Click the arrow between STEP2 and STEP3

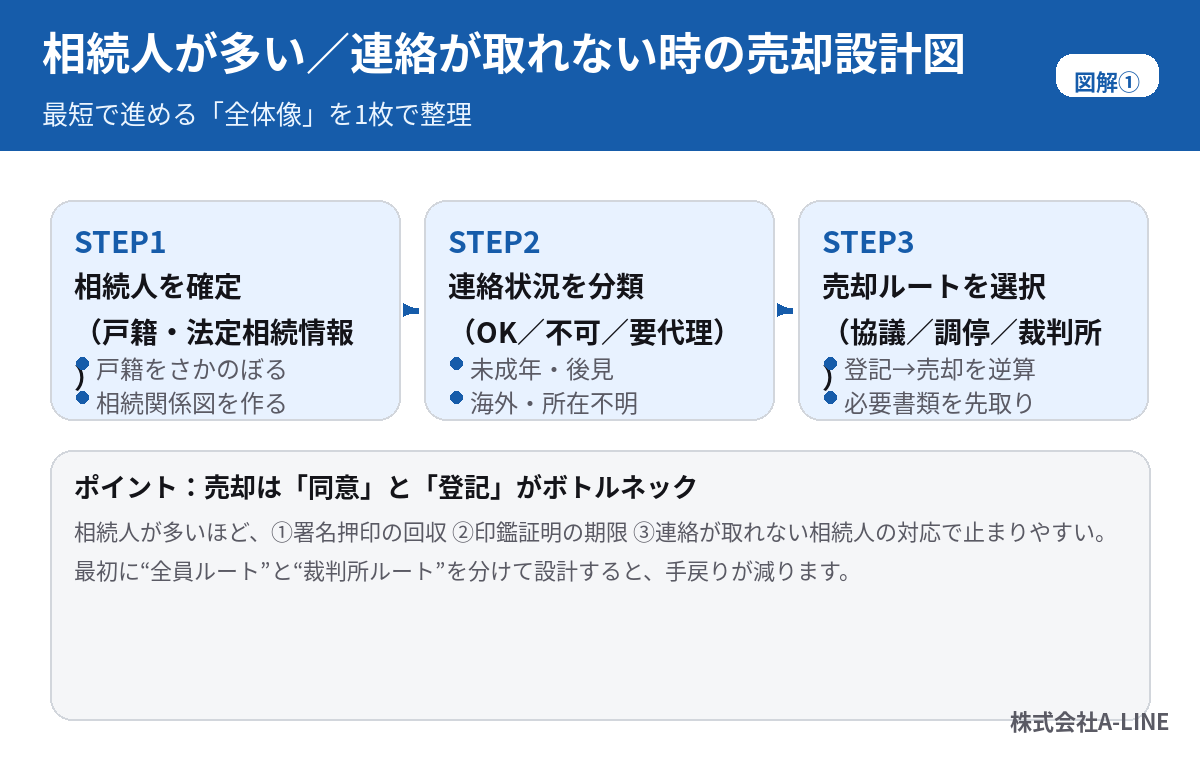[785, 310]
